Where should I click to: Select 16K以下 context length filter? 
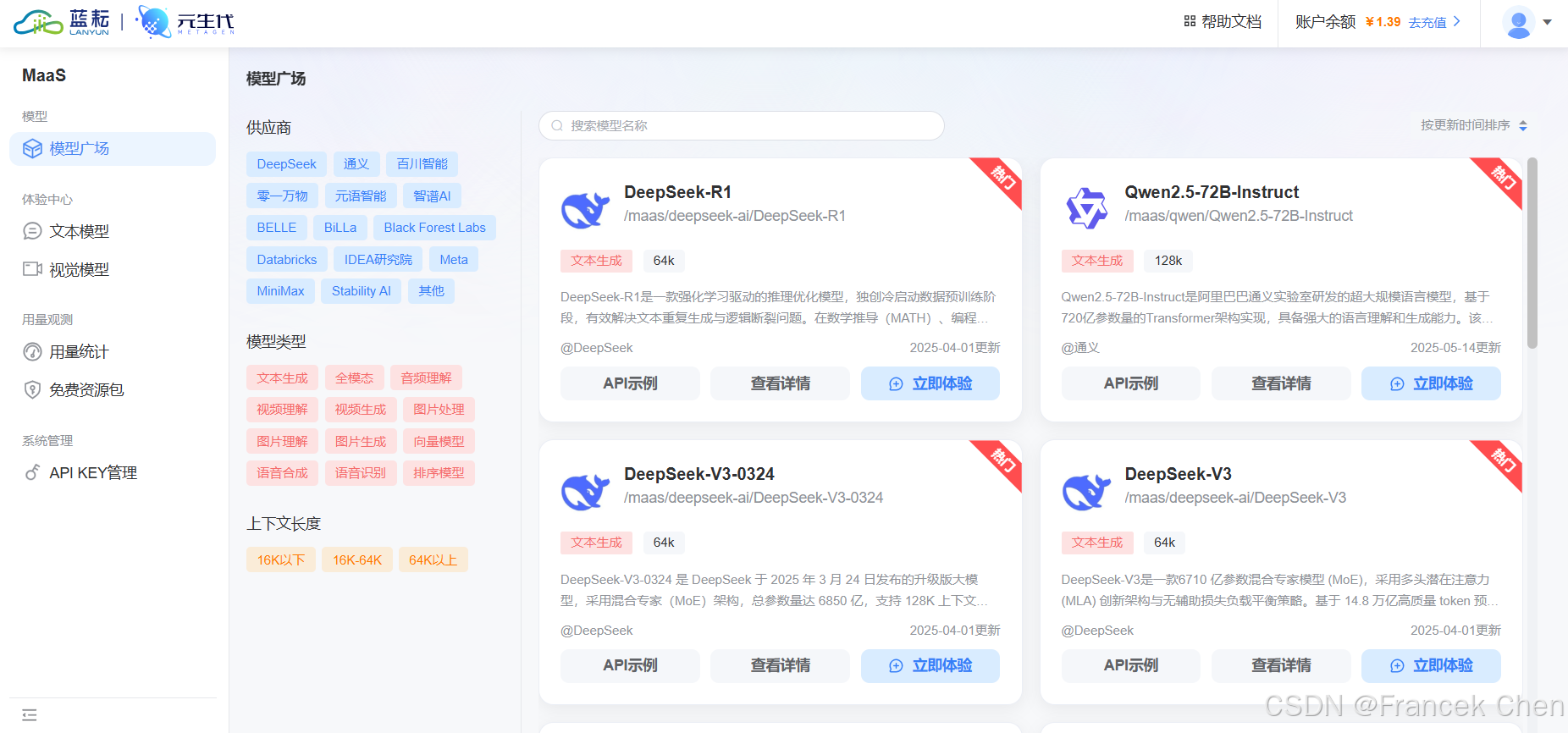[x=281, y=560]
